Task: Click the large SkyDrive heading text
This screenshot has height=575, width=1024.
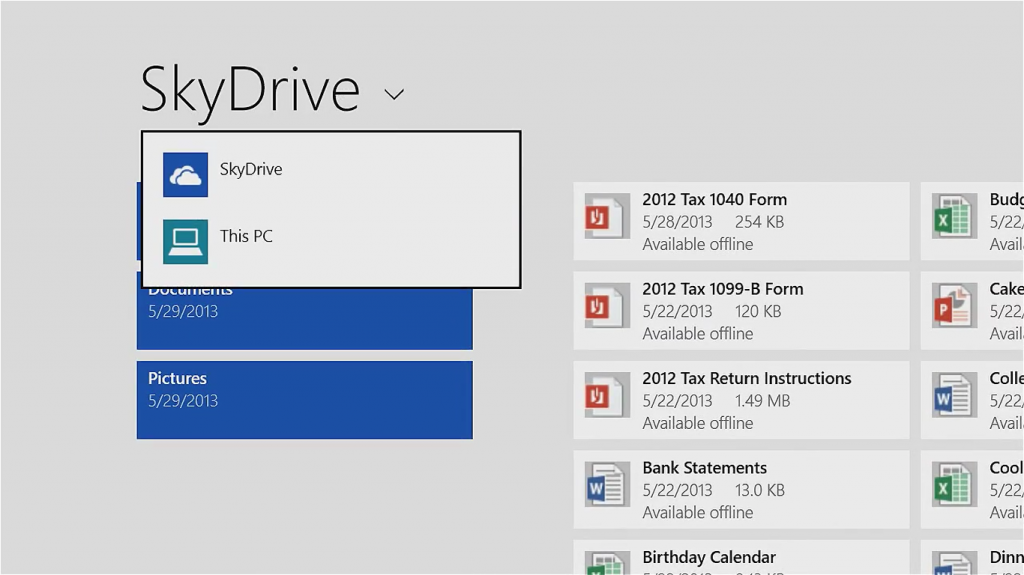Action: [250, 90]
